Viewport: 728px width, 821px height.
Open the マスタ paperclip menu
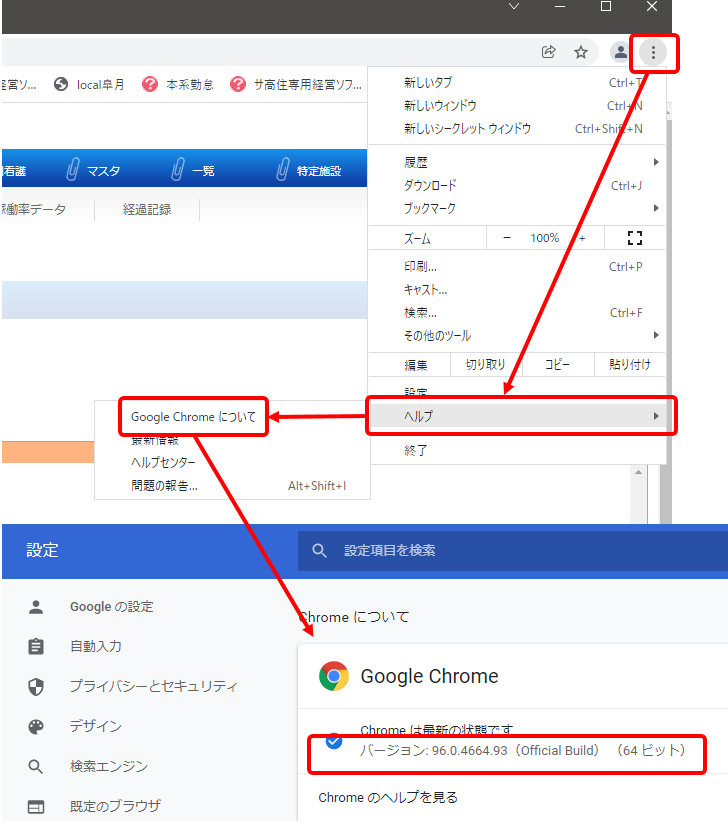[93, 171]
